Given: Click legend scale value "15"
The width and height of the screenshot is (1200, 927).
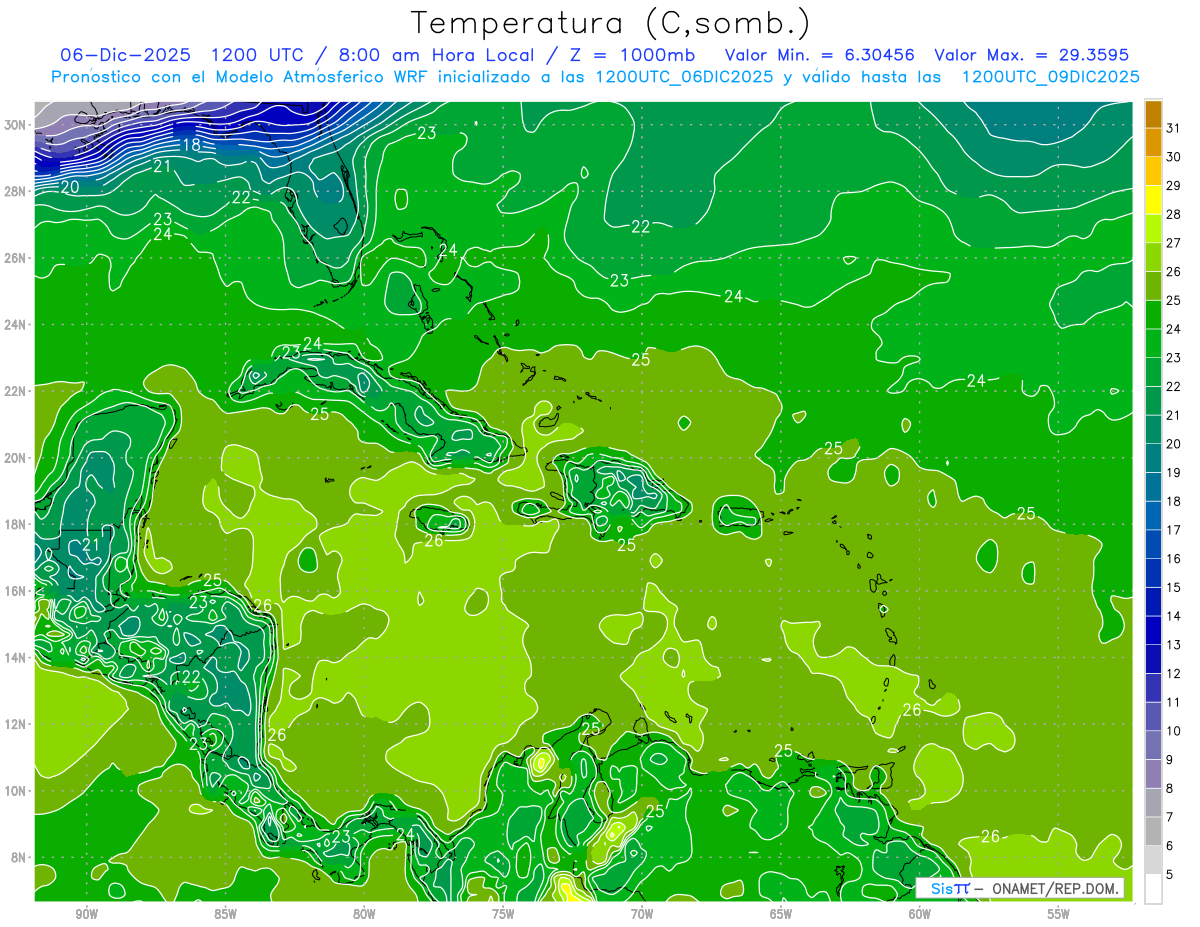Looking at the screenshot, I should 1174,587.
